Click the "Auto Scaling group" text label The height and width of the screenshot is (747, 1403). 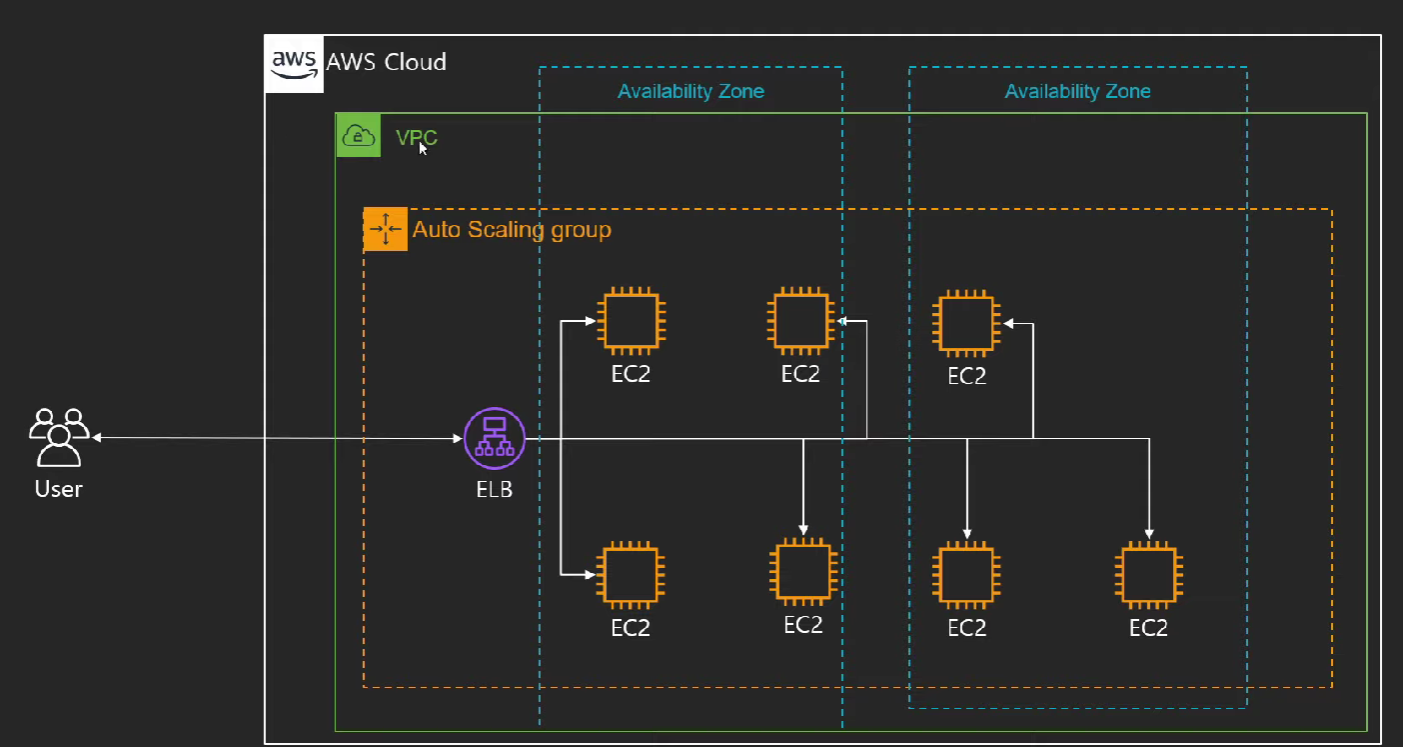tap(512, 230)
